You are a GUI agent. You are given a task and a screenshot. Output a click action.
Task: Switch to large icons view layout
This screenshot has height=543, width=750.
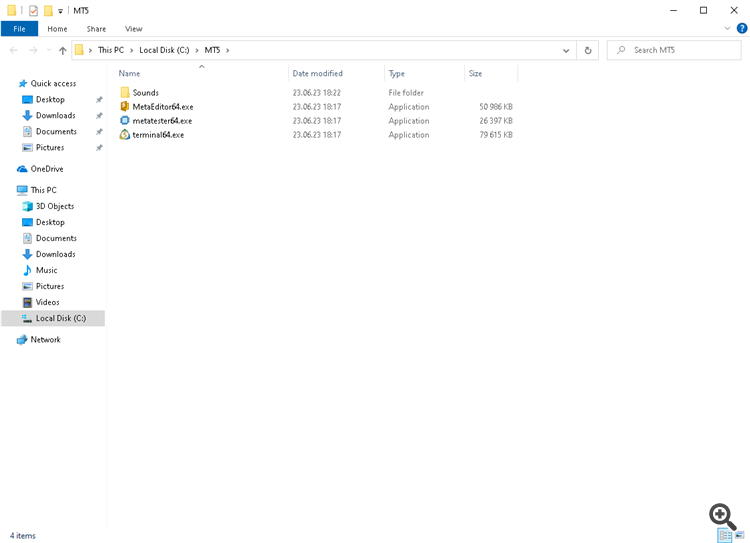tap(740, 536)
